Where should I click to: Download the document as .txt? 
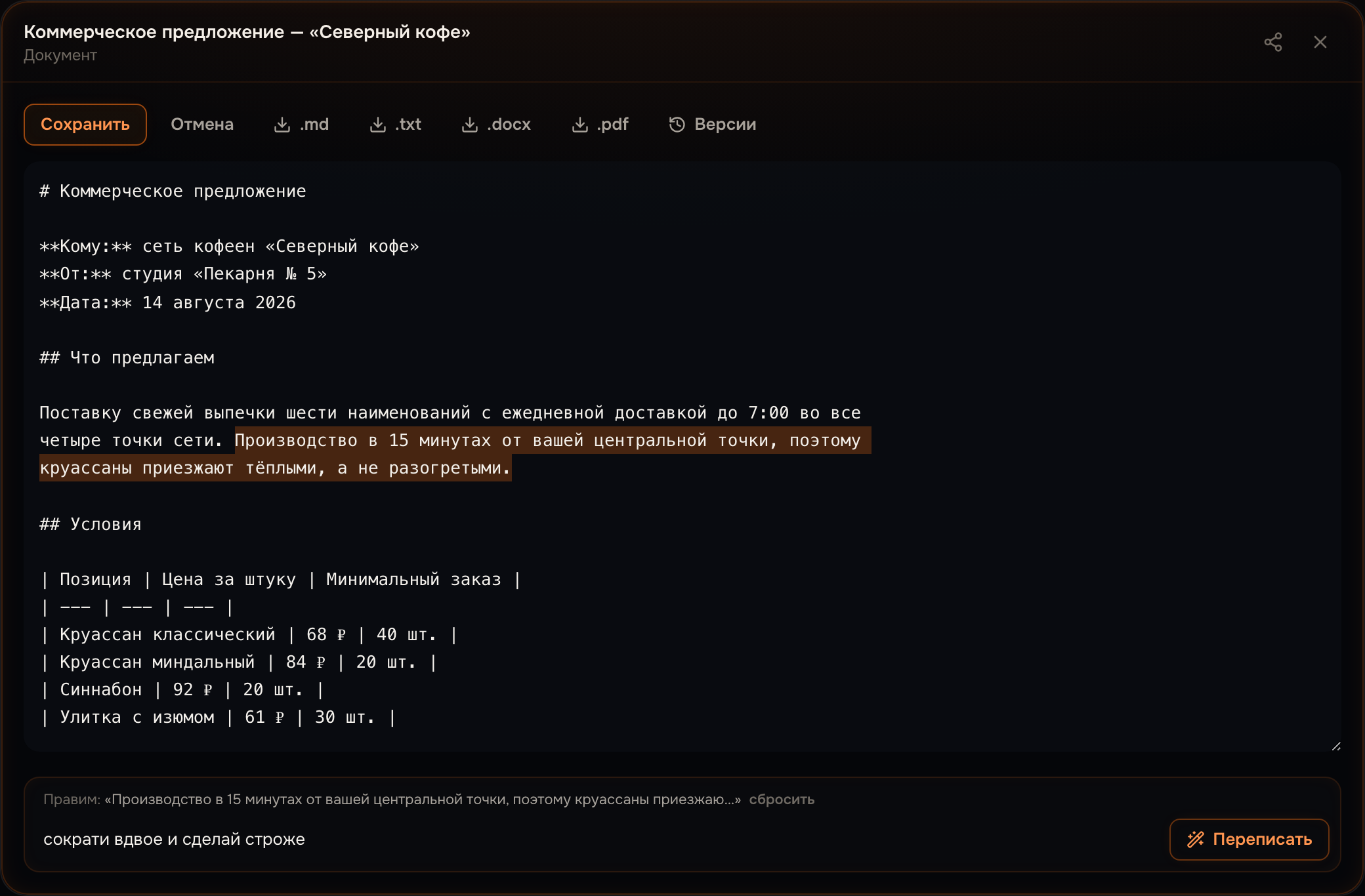(396, 125)
